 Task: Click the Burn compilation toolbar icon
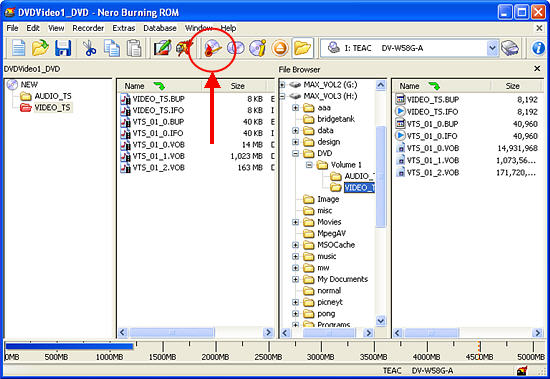point(213,48)
